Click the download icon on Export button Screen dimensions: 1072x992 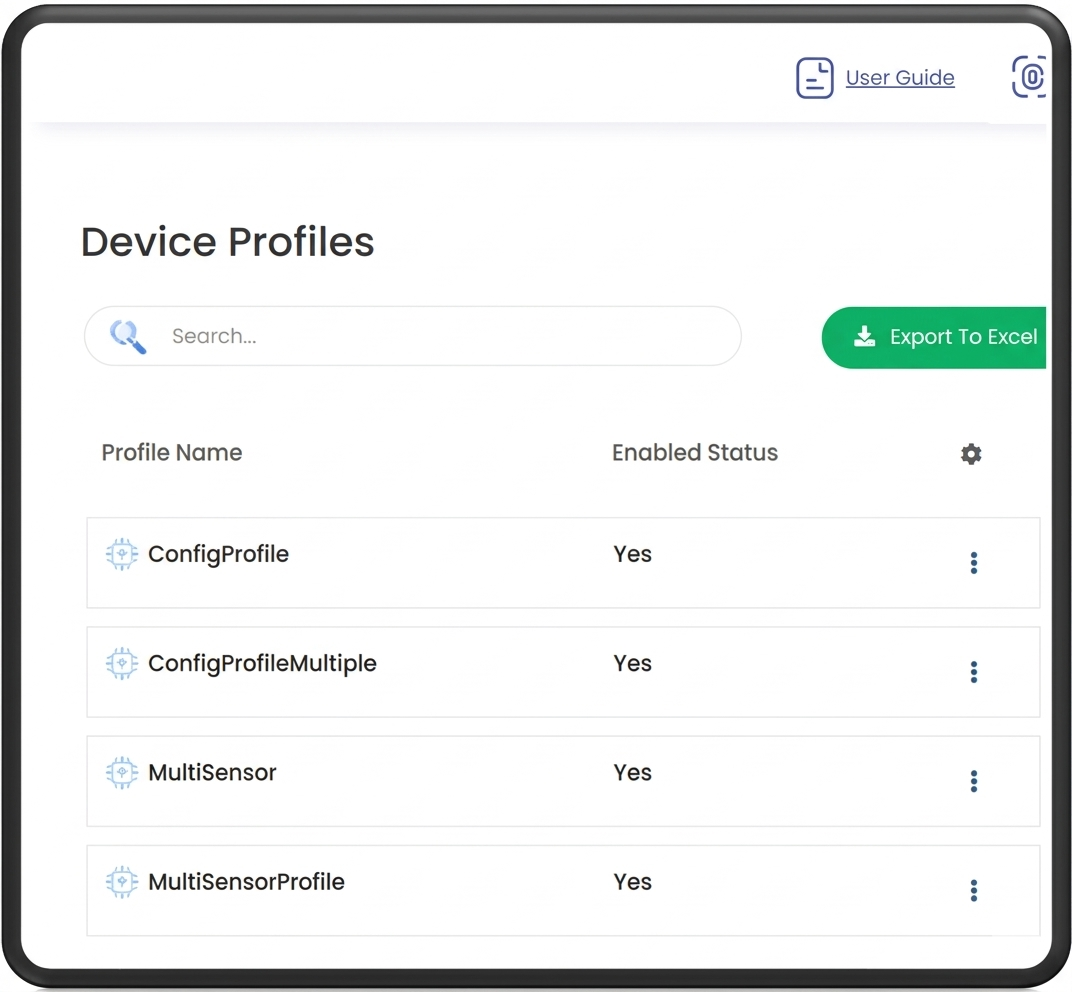click(864, 337)
